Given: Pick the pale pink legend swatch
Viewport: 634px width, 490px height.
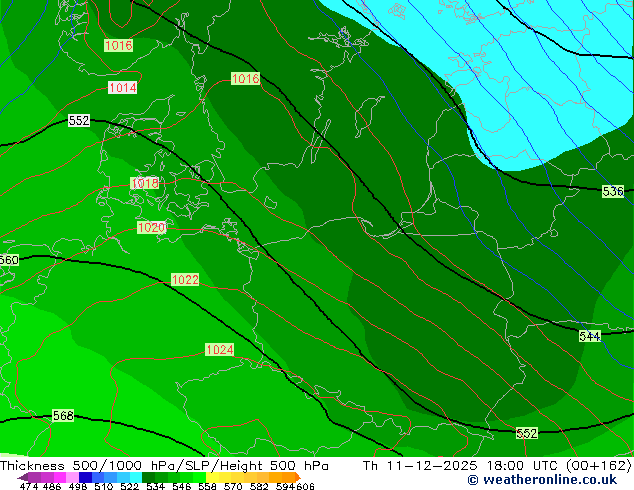Looking at the screenshot, I should click(x=72, y=477).
